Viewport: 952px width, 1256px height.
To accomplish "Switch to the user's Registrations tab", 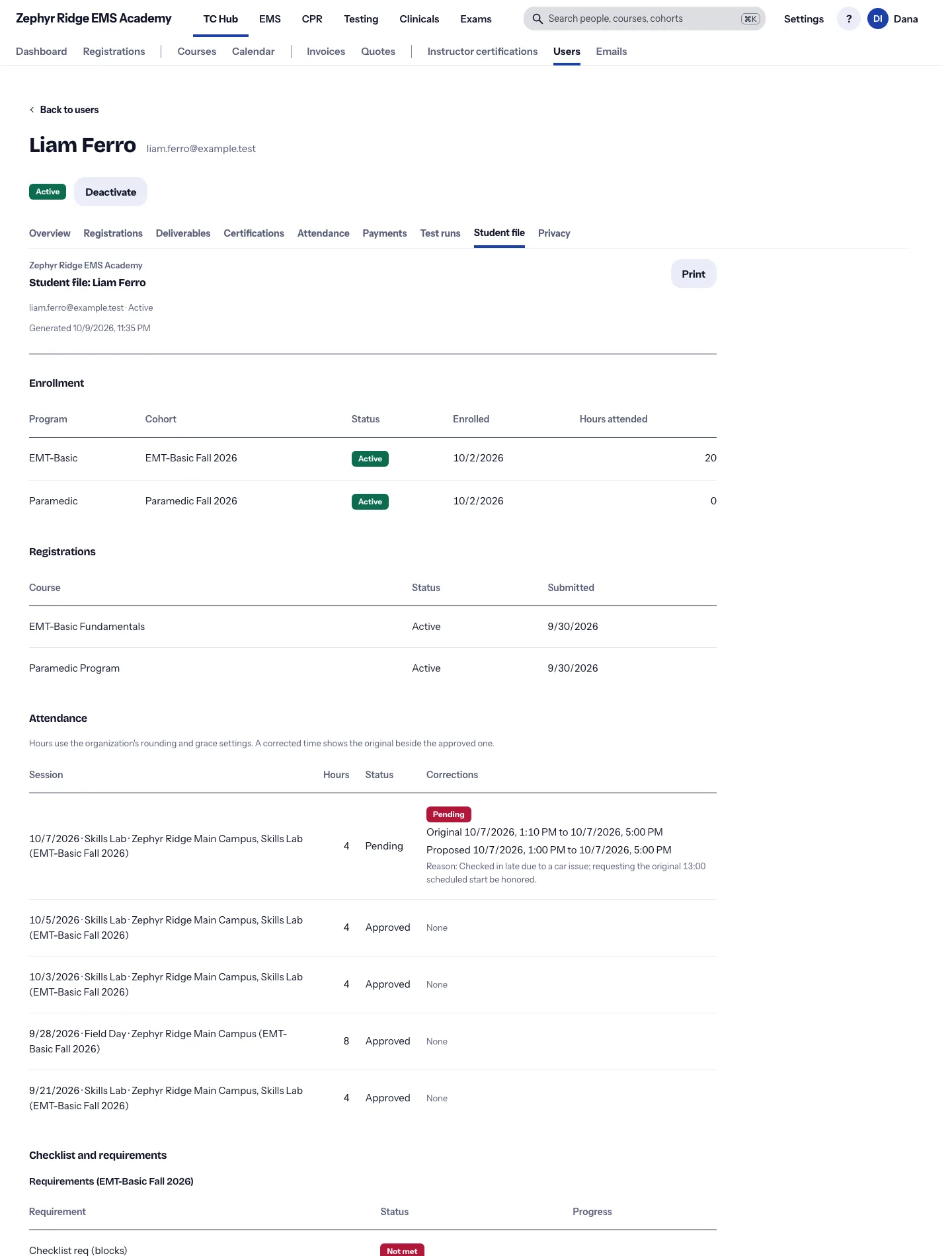I will [113, 233].
